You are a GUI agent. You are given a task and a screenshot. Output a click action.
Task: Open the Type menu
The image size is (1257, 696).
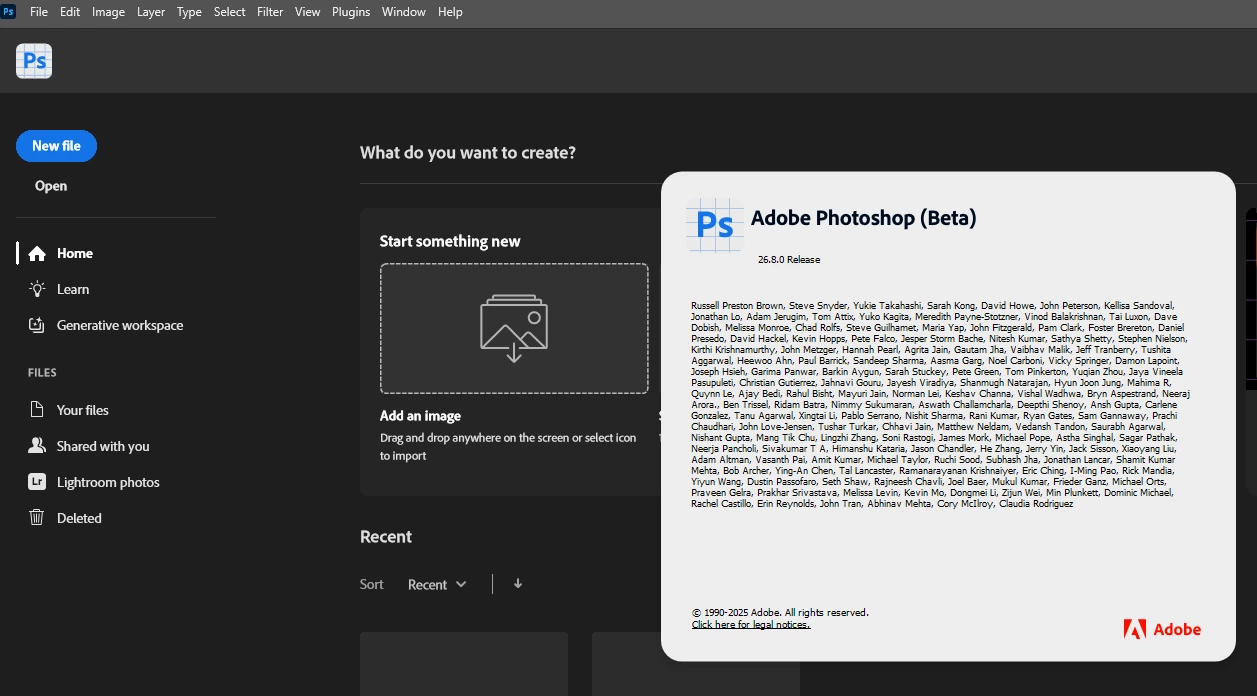click(x=189, y=12)
